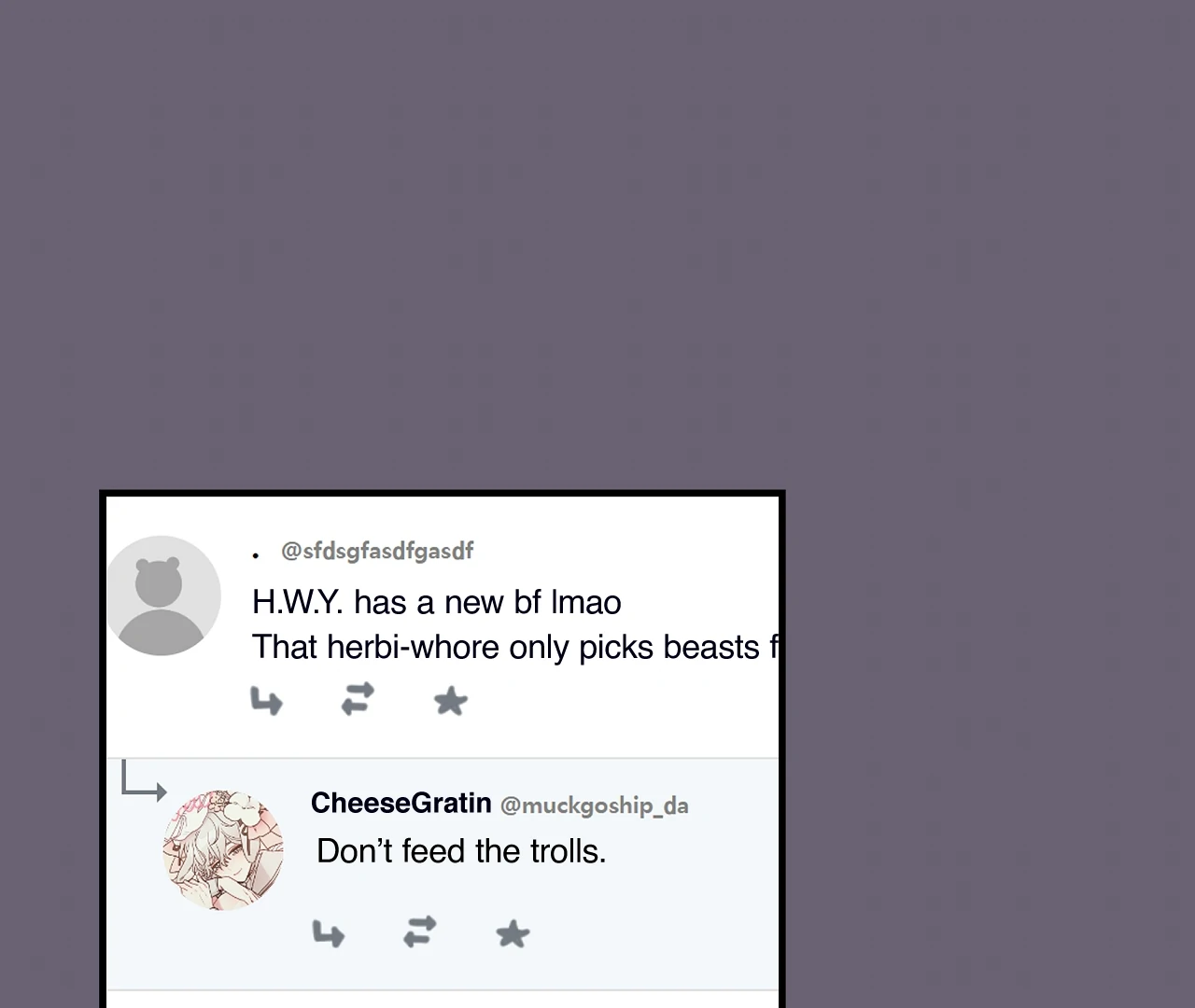Viewport: 1195px width, 1008px height.
Task: Click the dot display name of first poster
Action: click(256, 555)
